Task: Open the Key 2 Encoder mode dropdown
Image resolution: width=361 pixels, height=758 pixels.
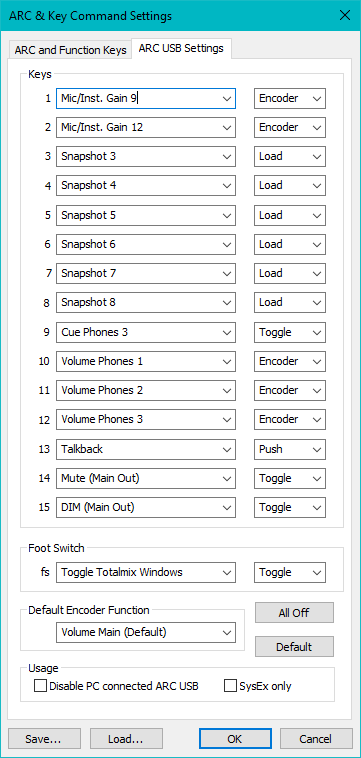Action: tap(290, 127)
